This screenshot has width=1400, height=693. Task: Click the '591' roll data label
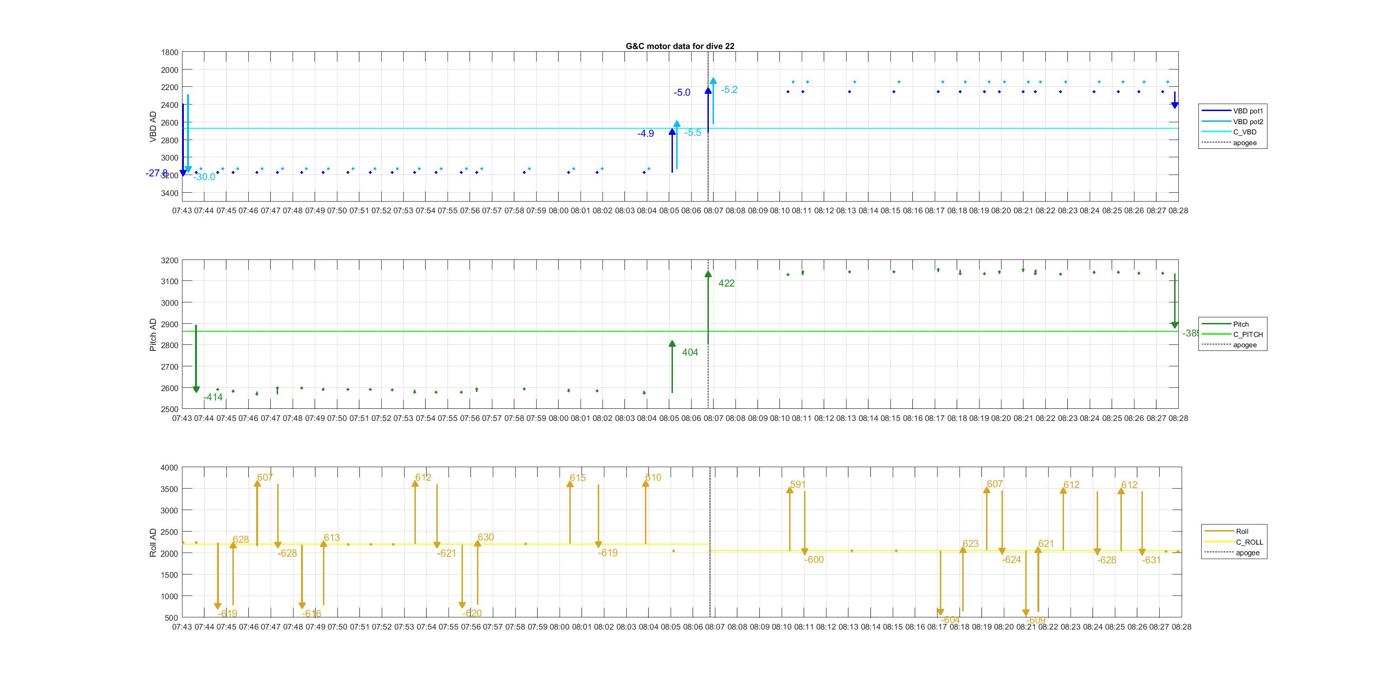pyautogui.click(x=798, y=485)
